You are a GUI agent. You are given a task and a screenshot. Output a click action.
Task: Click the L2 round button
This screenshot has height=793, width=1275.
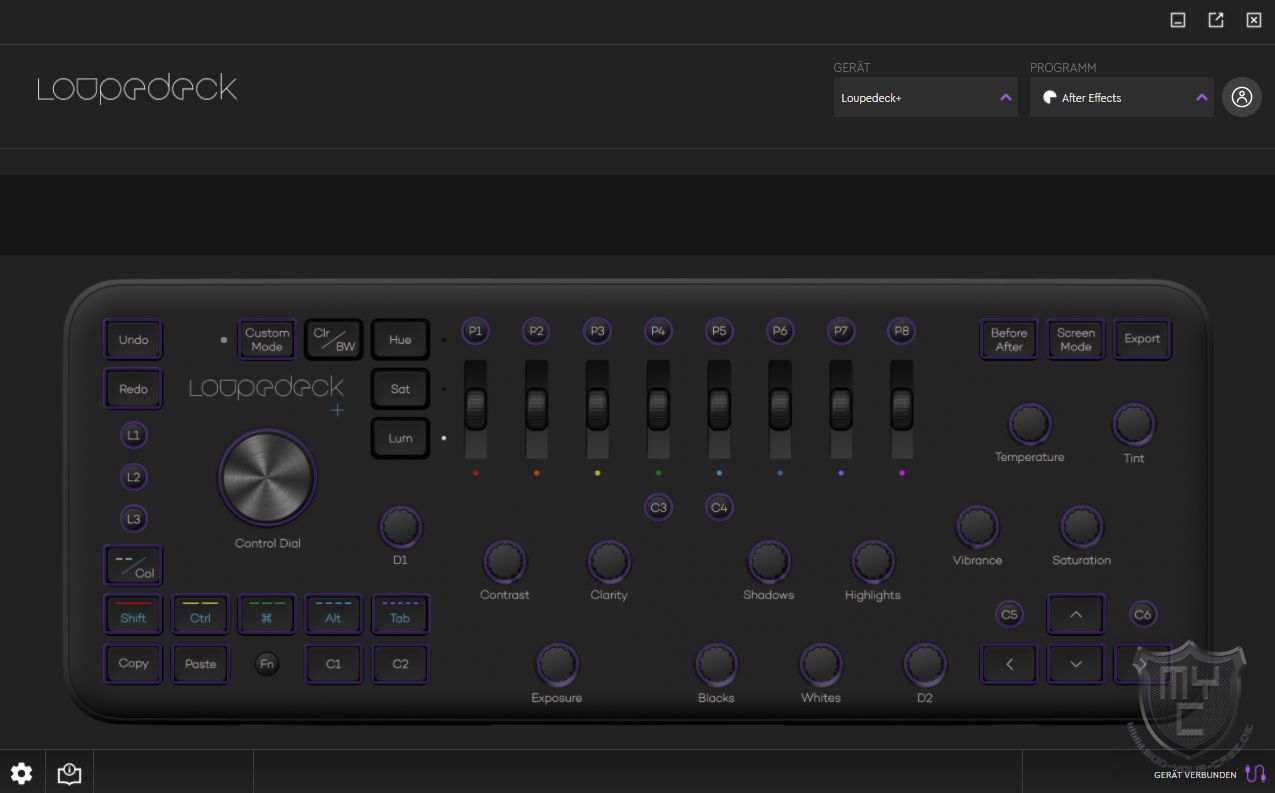[x=133, y=478]
